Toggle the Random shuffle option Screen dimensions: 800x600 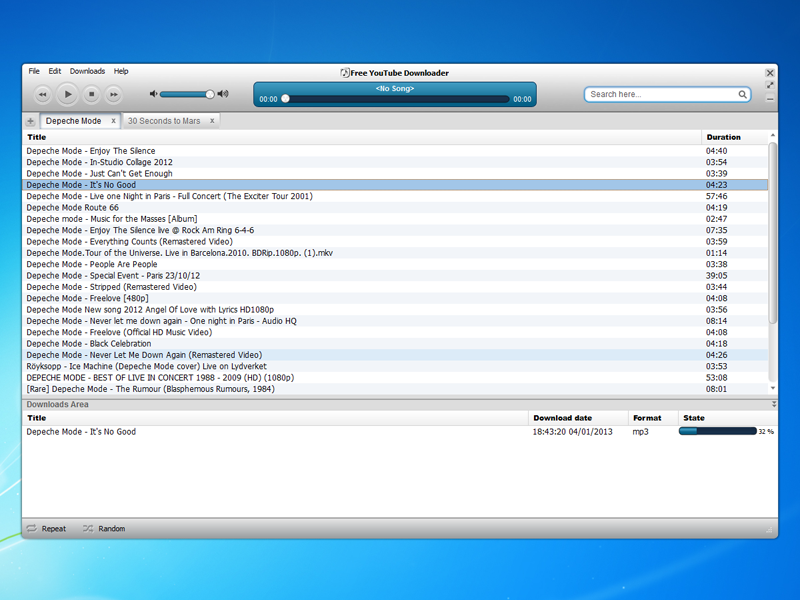(104, 529)
